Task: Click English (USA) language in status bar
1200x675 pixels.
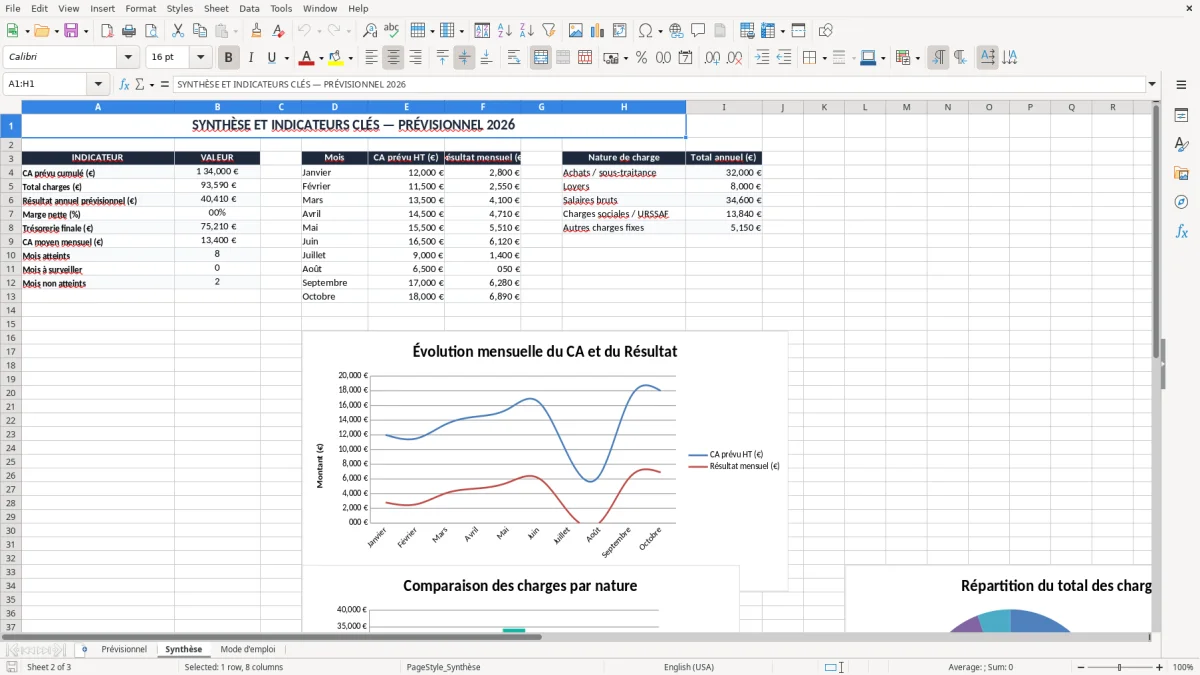Action: click(689, 667)
